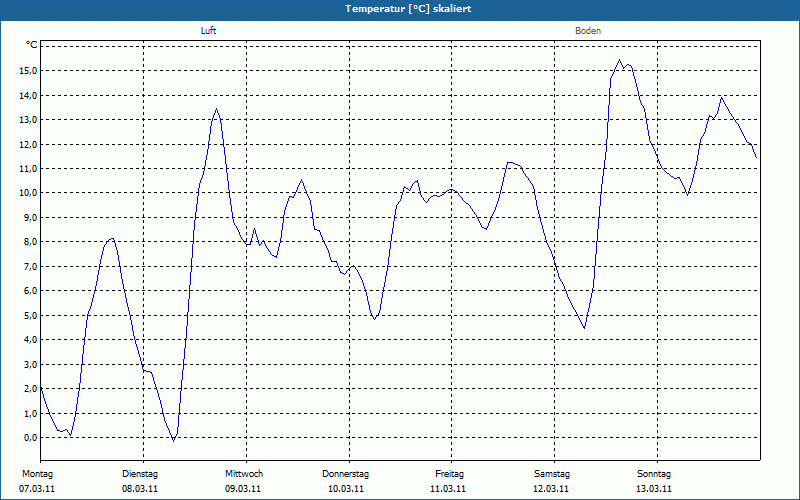Click the 'Samstag' day label
Screen dimensions: 800x500
(552, 474)
